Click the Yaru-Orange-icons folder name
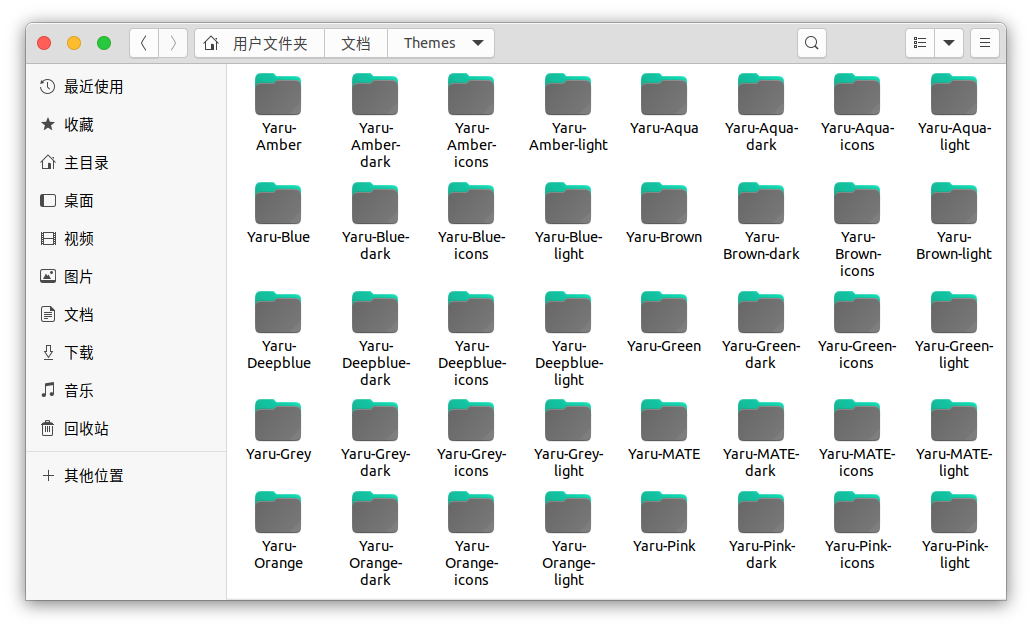The height and width of the screenshot is (629, 1032). click(471, 563)
